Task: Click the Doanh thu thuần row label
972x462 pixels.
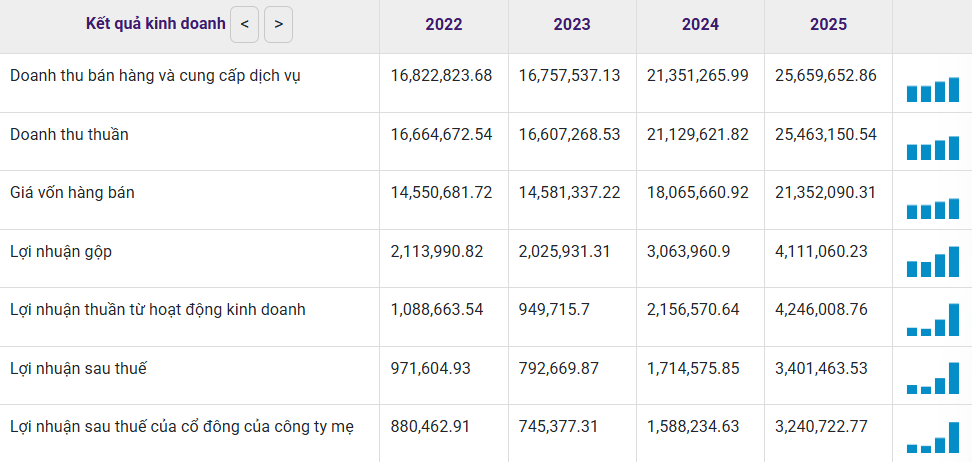Action: click(69, 134)
